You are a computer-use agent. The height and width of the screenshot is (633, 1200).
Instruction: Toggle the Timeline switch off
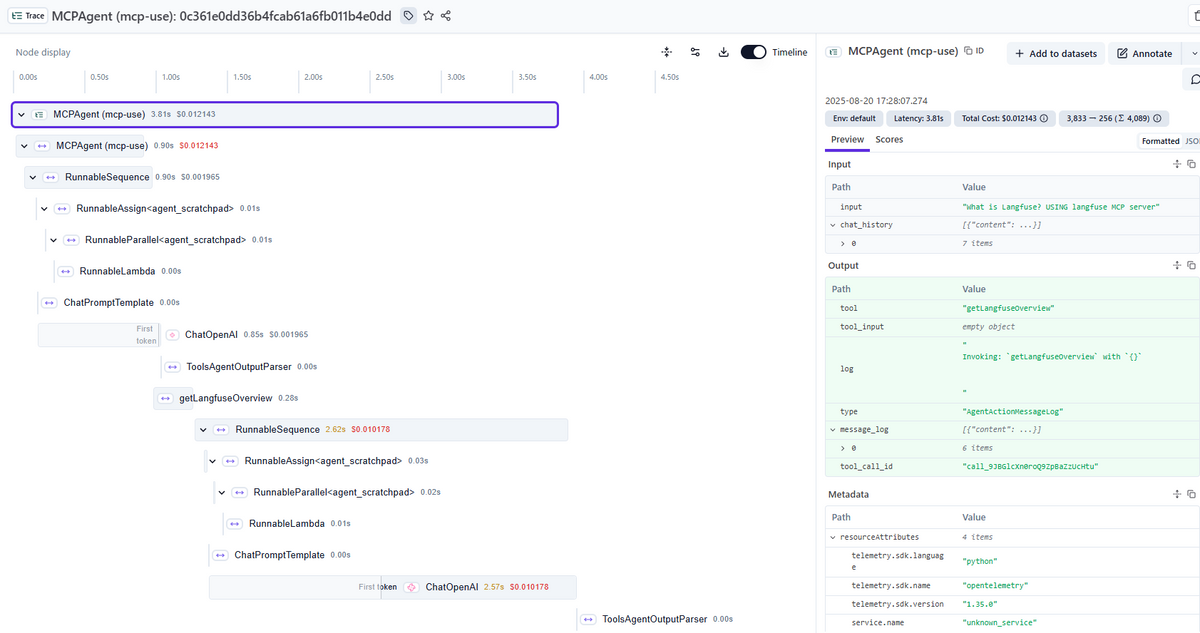pyautogui.click(x=753, y=52)
